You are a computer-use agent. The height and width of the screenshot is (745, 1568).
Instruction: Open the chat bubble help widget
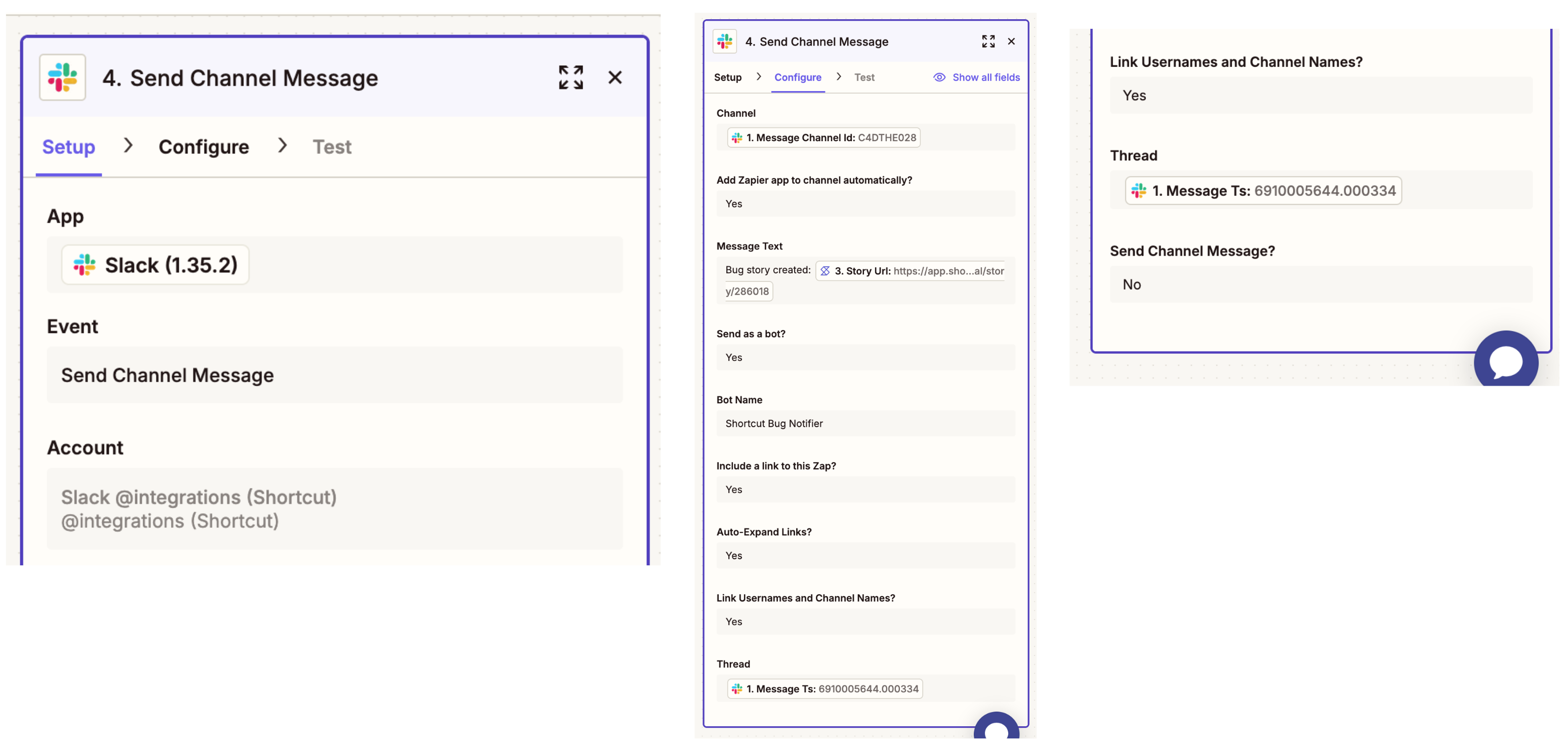(x=1505, y=361)
